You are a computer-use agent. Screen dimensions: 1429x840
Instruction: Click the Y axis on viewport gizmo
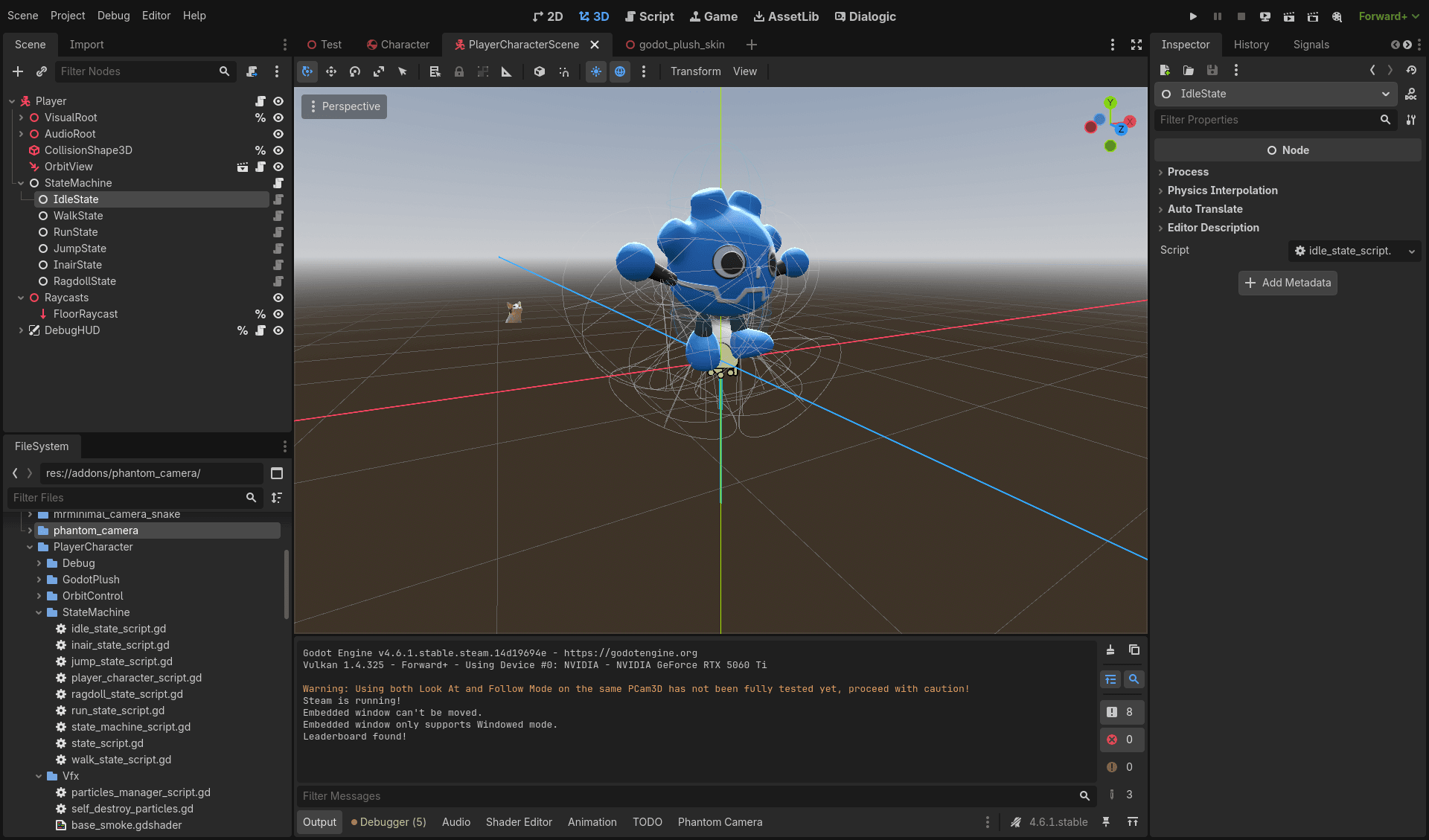click(1110, 103)
